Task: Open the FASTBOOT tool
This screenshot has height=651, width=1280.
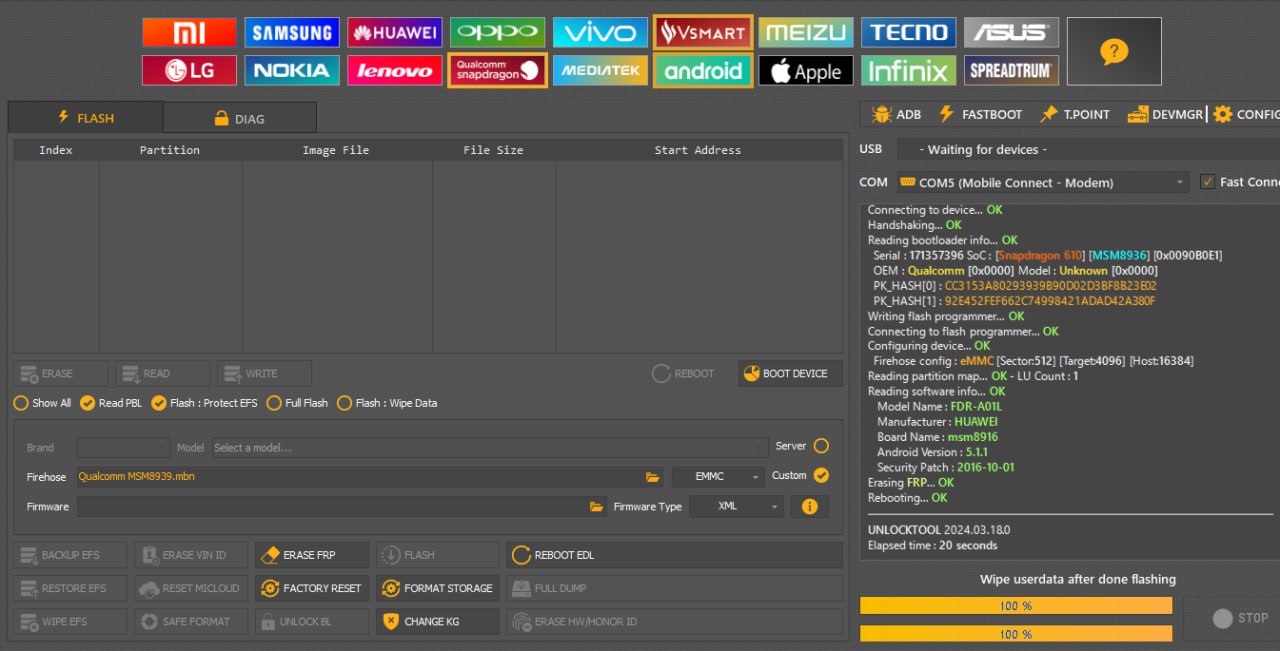Action: (979, 114)
